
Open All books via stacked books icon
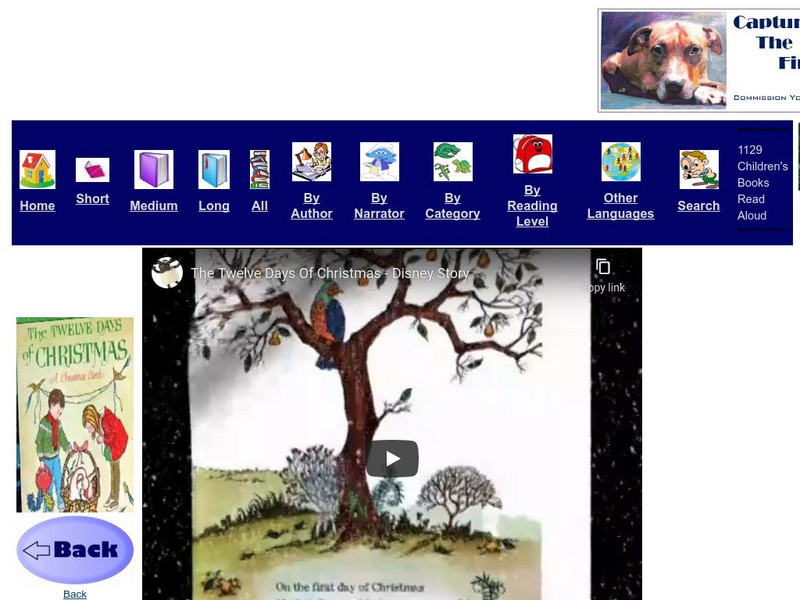[x=260, y=168]
